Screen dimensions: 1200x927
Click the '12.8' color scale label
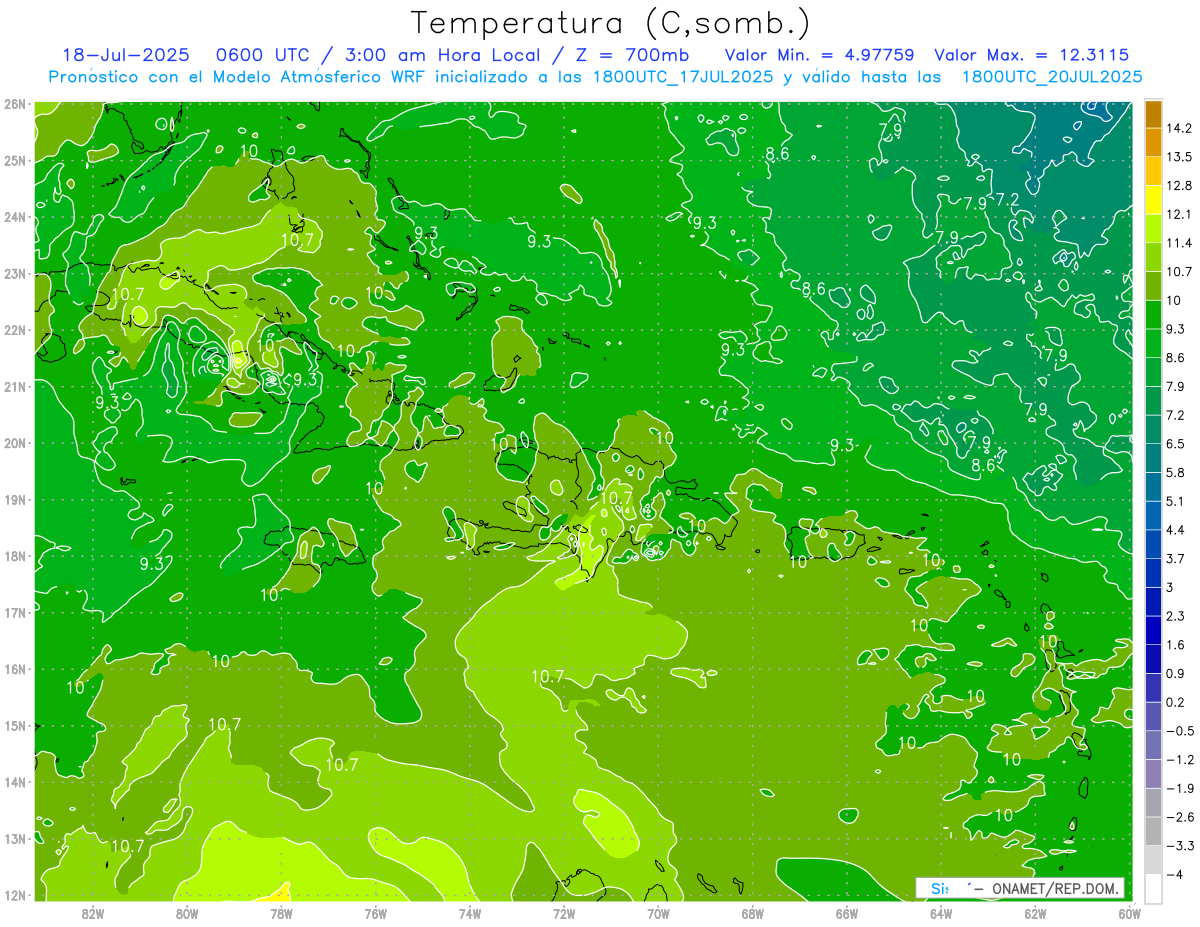click(1179, 186)
